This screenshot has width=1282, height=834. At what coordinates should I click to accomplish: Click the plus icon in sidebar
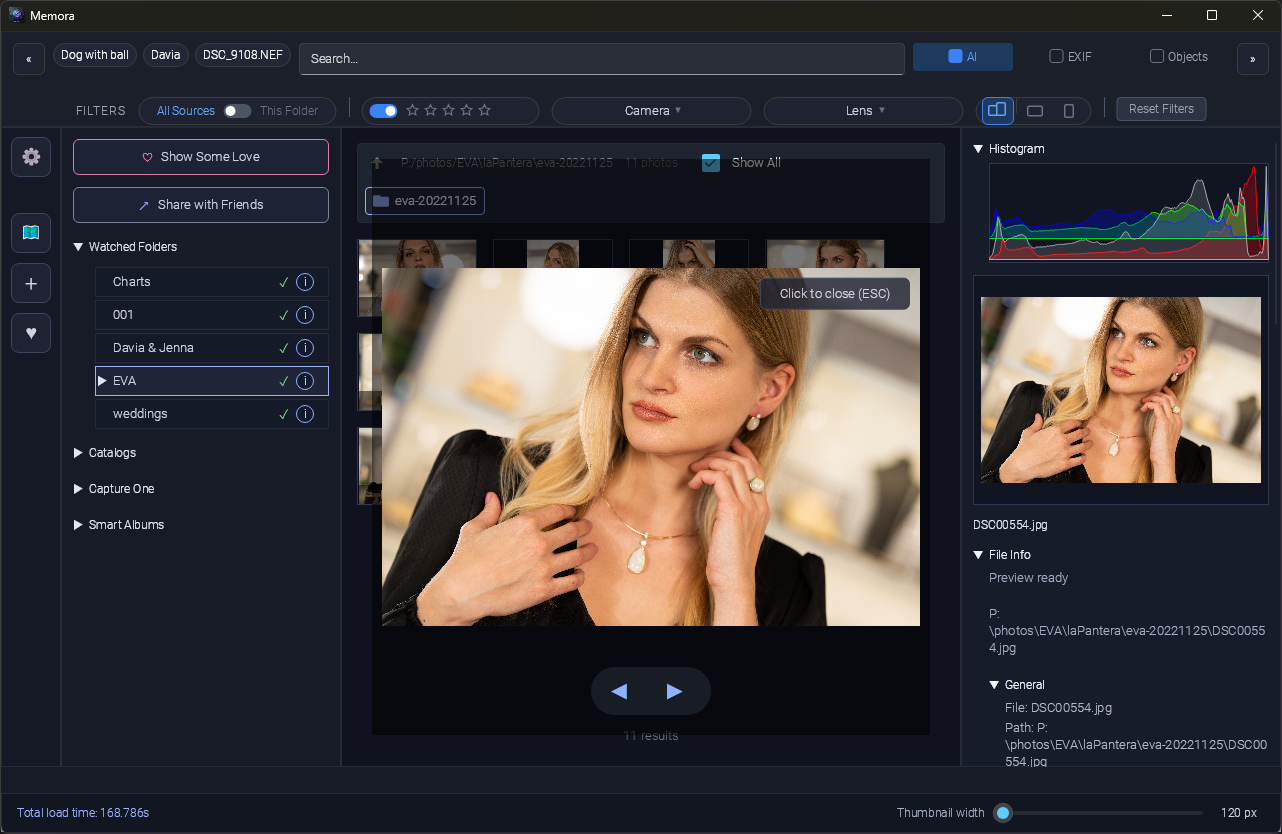point(31,284)
